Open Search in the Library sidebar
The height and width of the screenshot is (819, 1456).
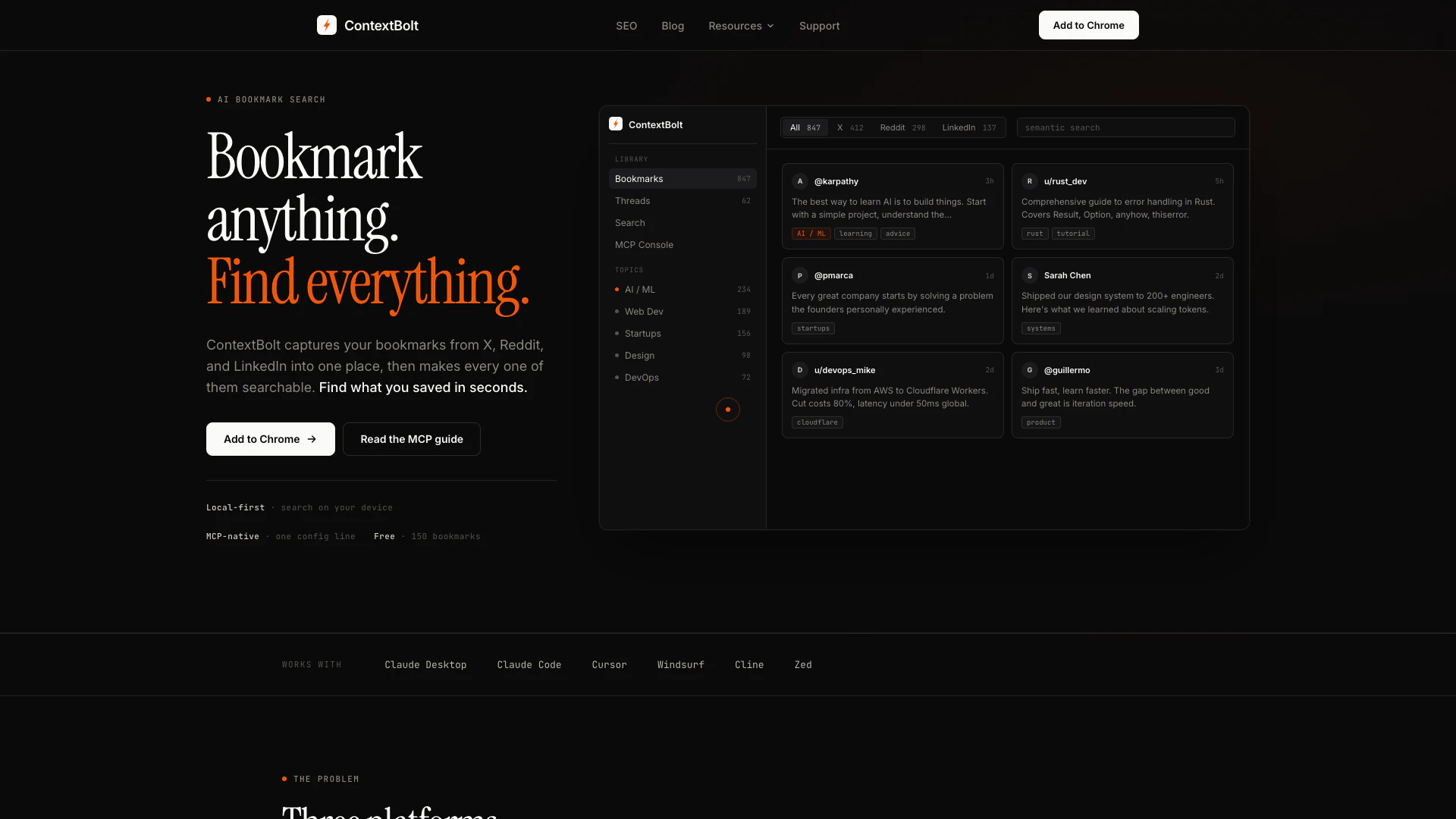(x=682, y=223)
